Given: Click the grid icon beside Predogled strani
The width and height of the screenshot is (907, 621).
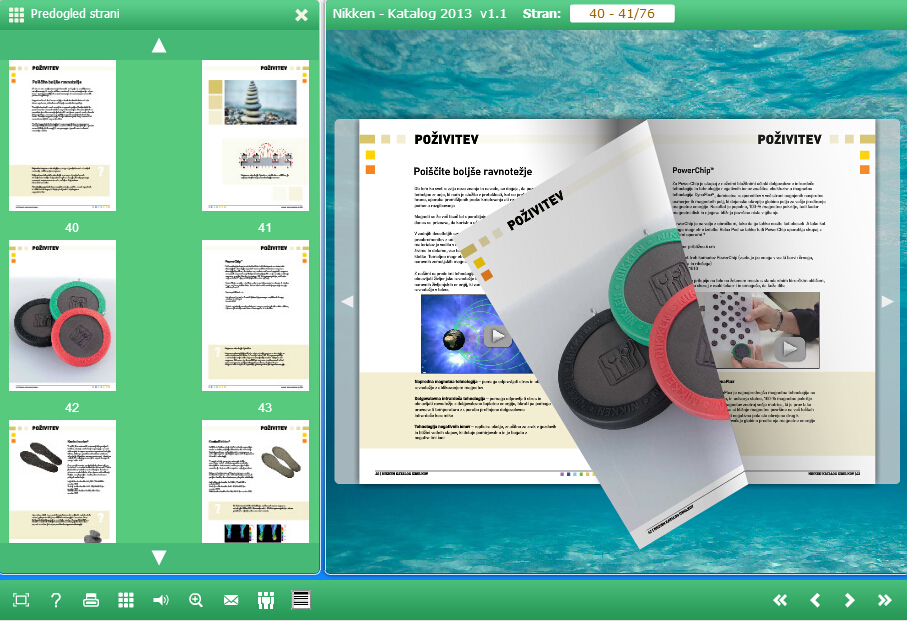Looking at the screenshot, I should coord(16,15).
